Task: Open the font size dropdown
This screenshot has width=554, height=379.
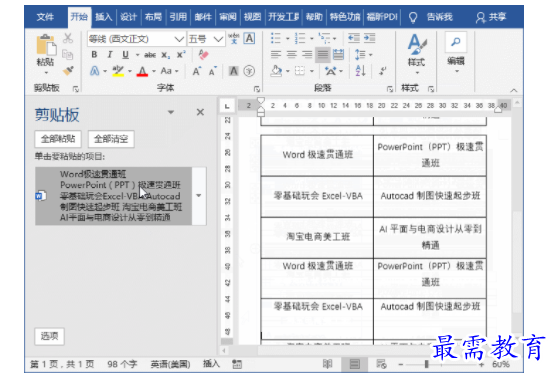Action: 218,39
